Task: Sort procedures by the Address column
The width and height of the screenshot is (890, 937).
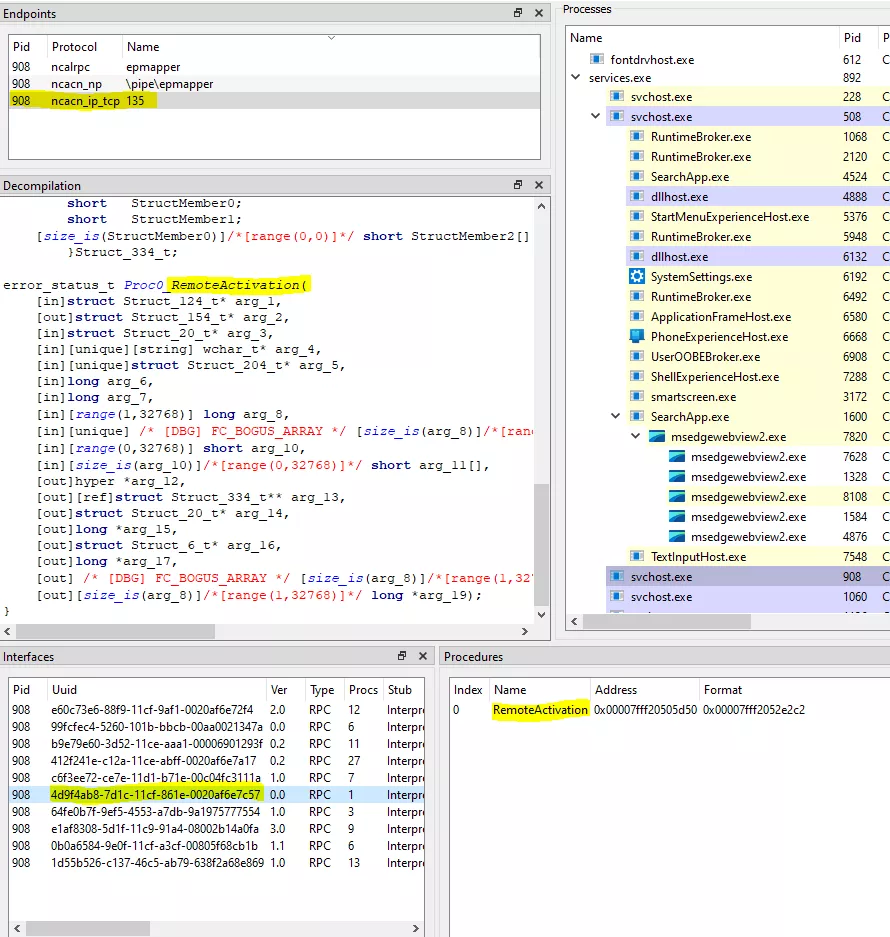Action: tap(644, 690)
